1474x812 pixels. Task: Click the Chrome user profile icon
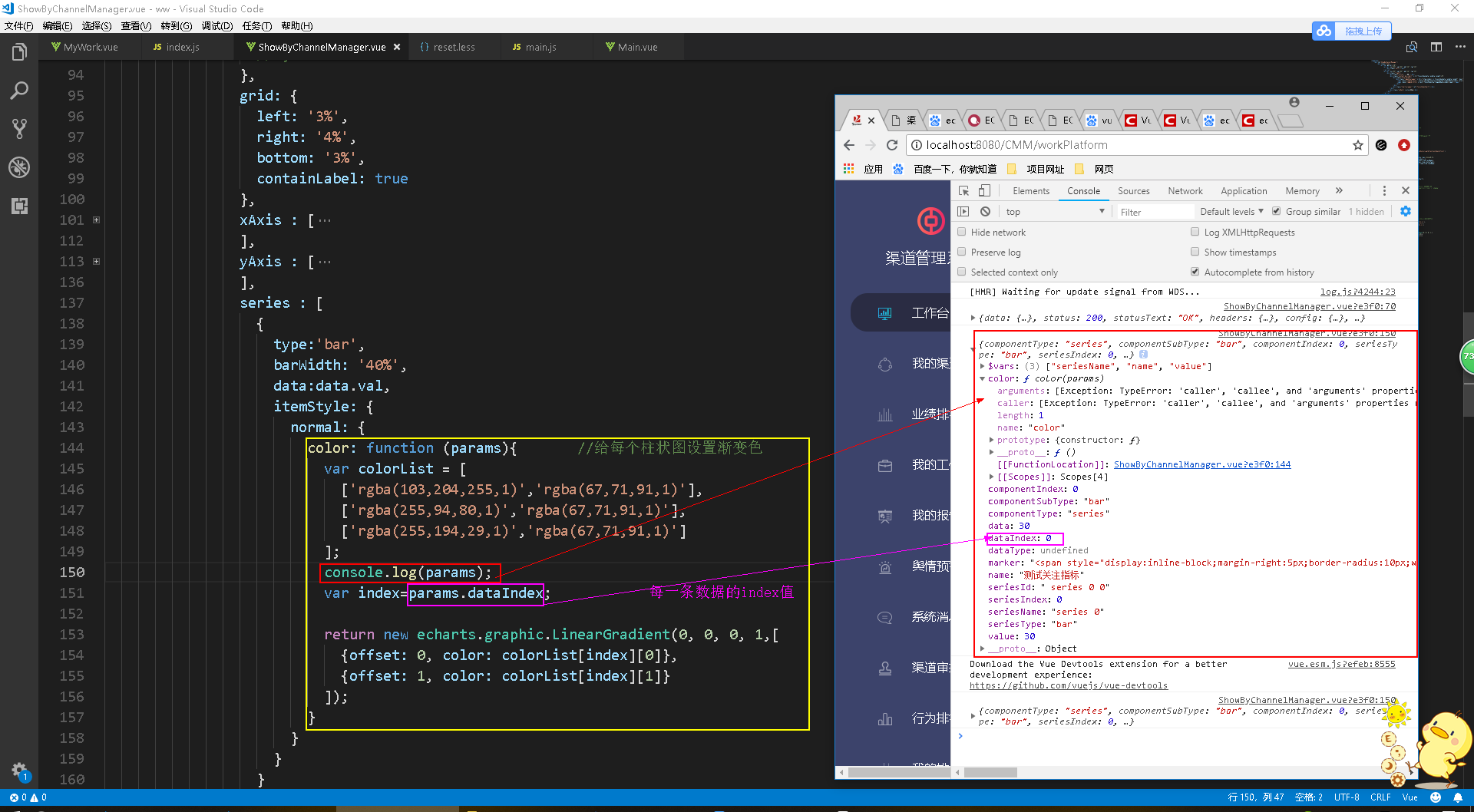coord(1294,103)
